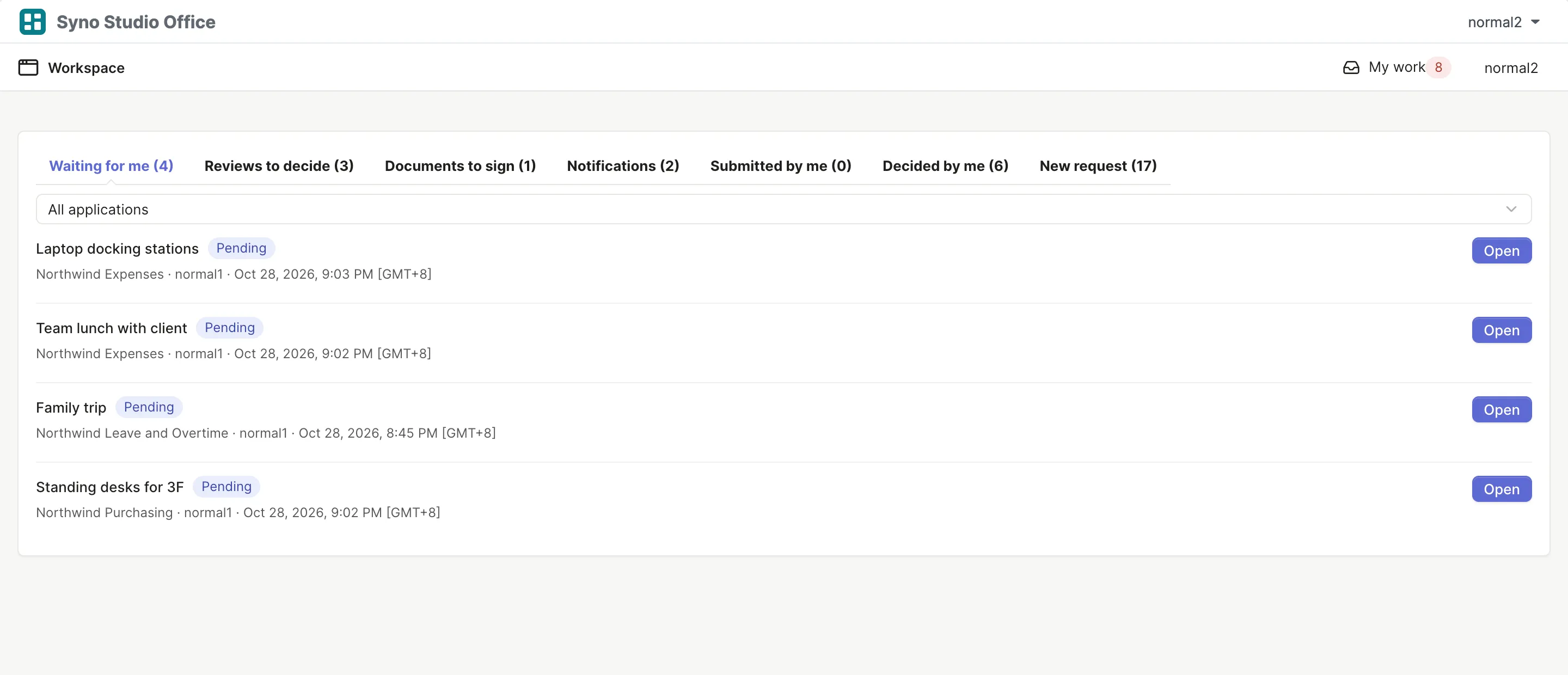This screenshot has height=675, width=1568.
Task: Show the Decided by me tab
Action: pyautogui.click(x=945, y=165)
